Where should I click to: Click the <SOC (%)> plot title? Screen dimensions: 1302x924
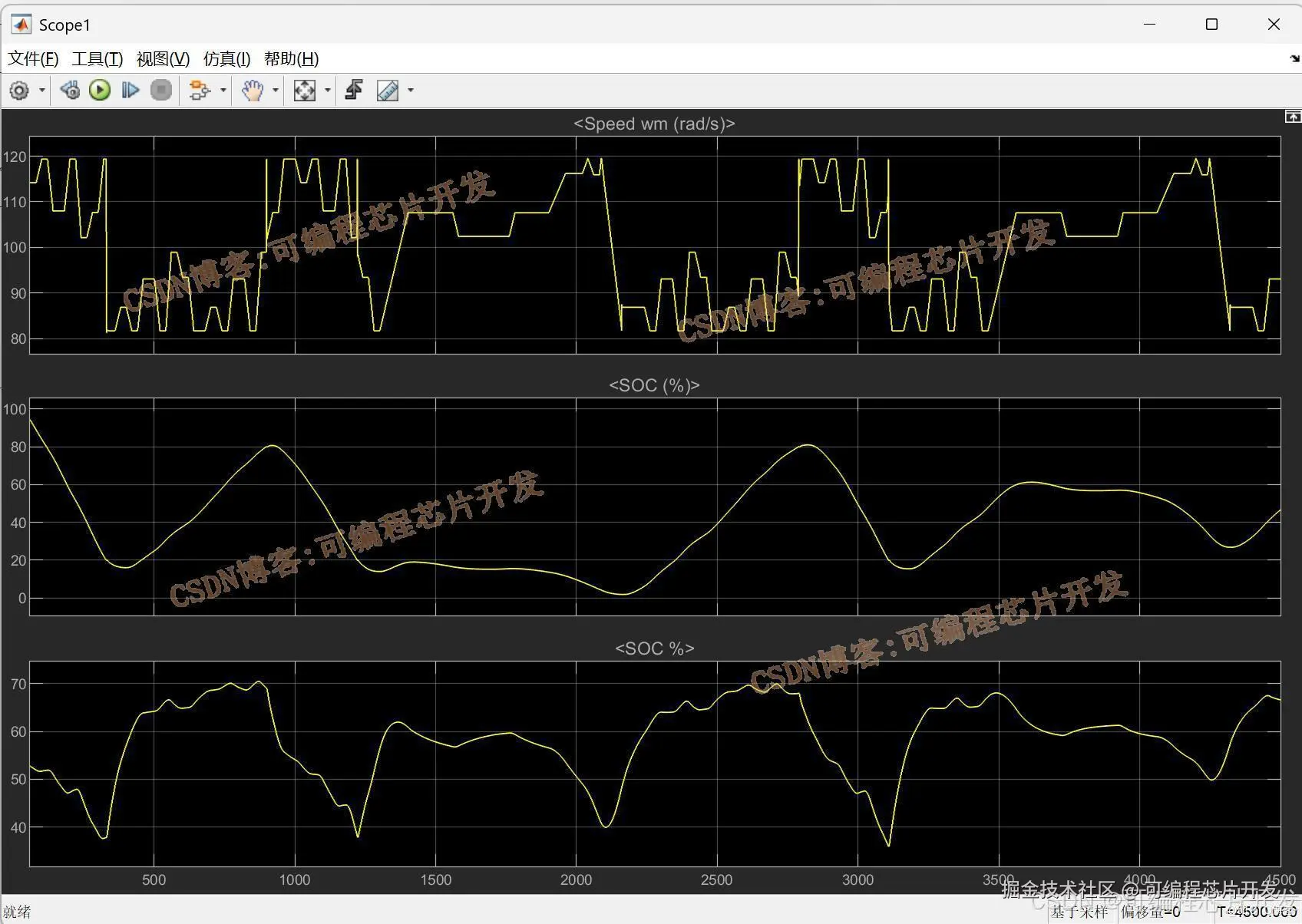click(x=654, y=385)
